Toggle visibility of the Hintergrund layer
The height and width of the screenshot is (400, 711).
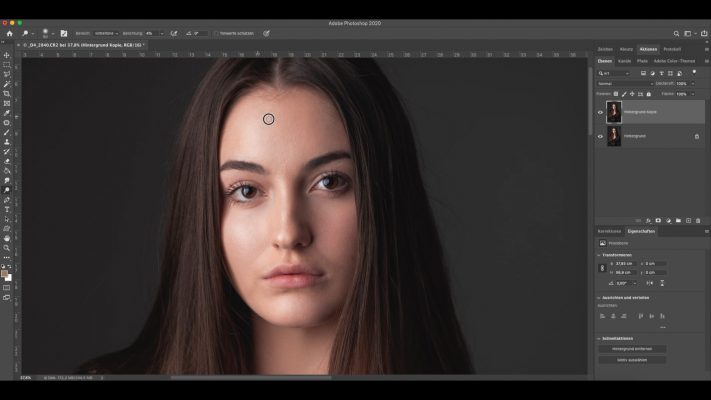(x=600, y=136)
